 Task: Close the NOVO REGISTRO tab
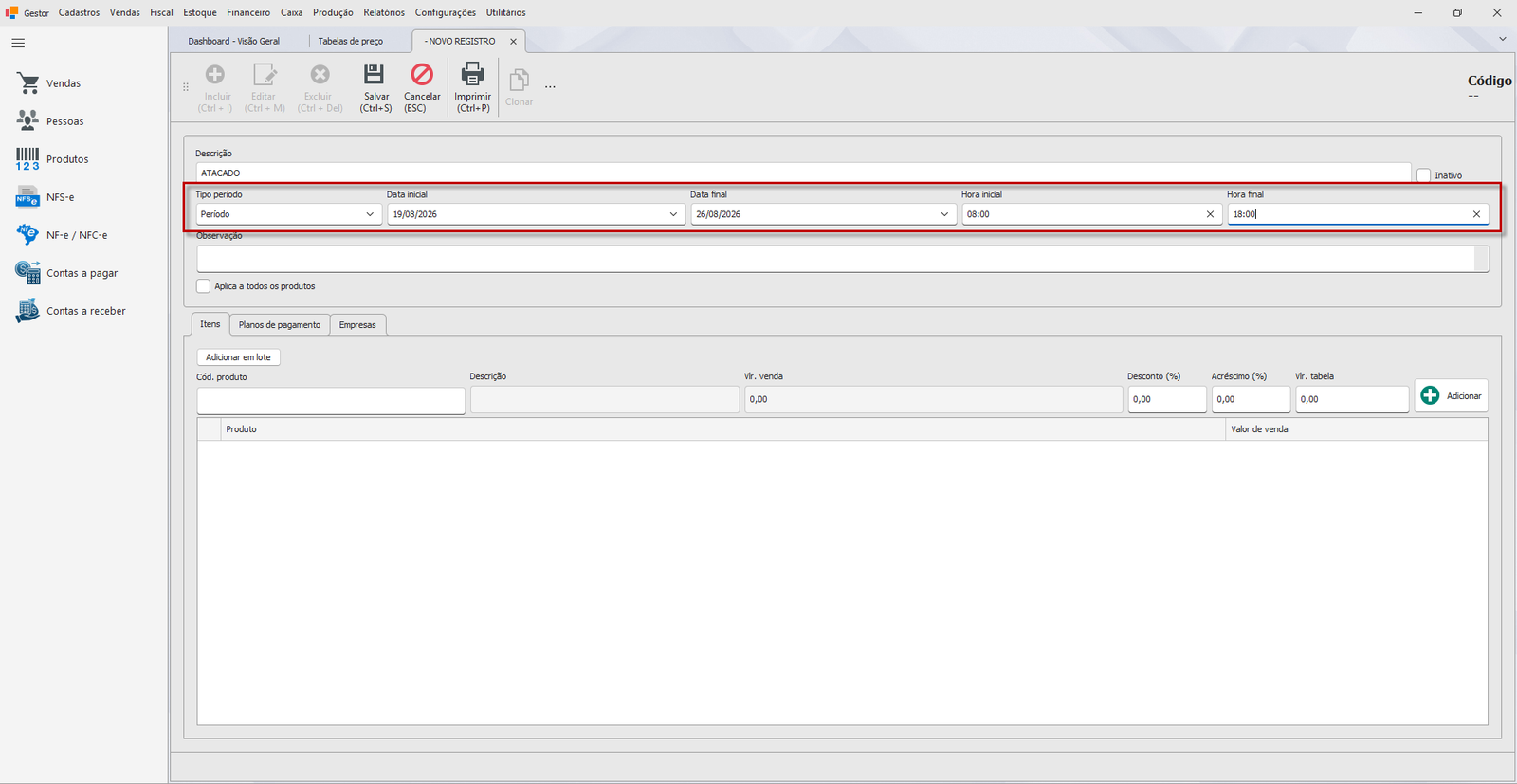(513, 42)
